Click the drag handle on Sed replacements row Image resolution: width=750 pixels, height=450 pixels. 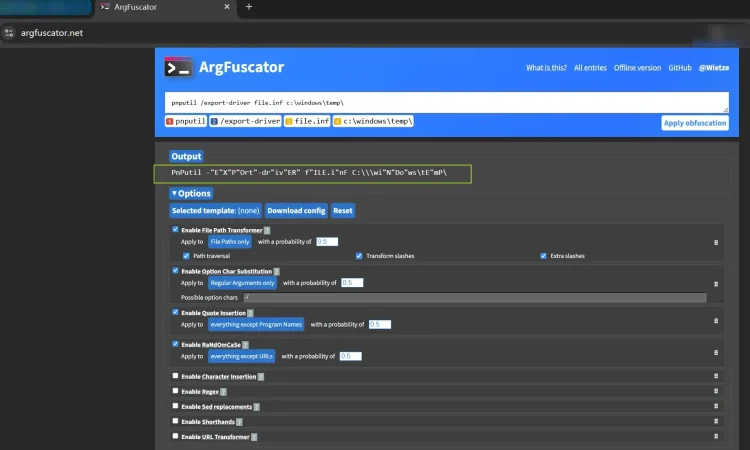(x=716, y=406)
